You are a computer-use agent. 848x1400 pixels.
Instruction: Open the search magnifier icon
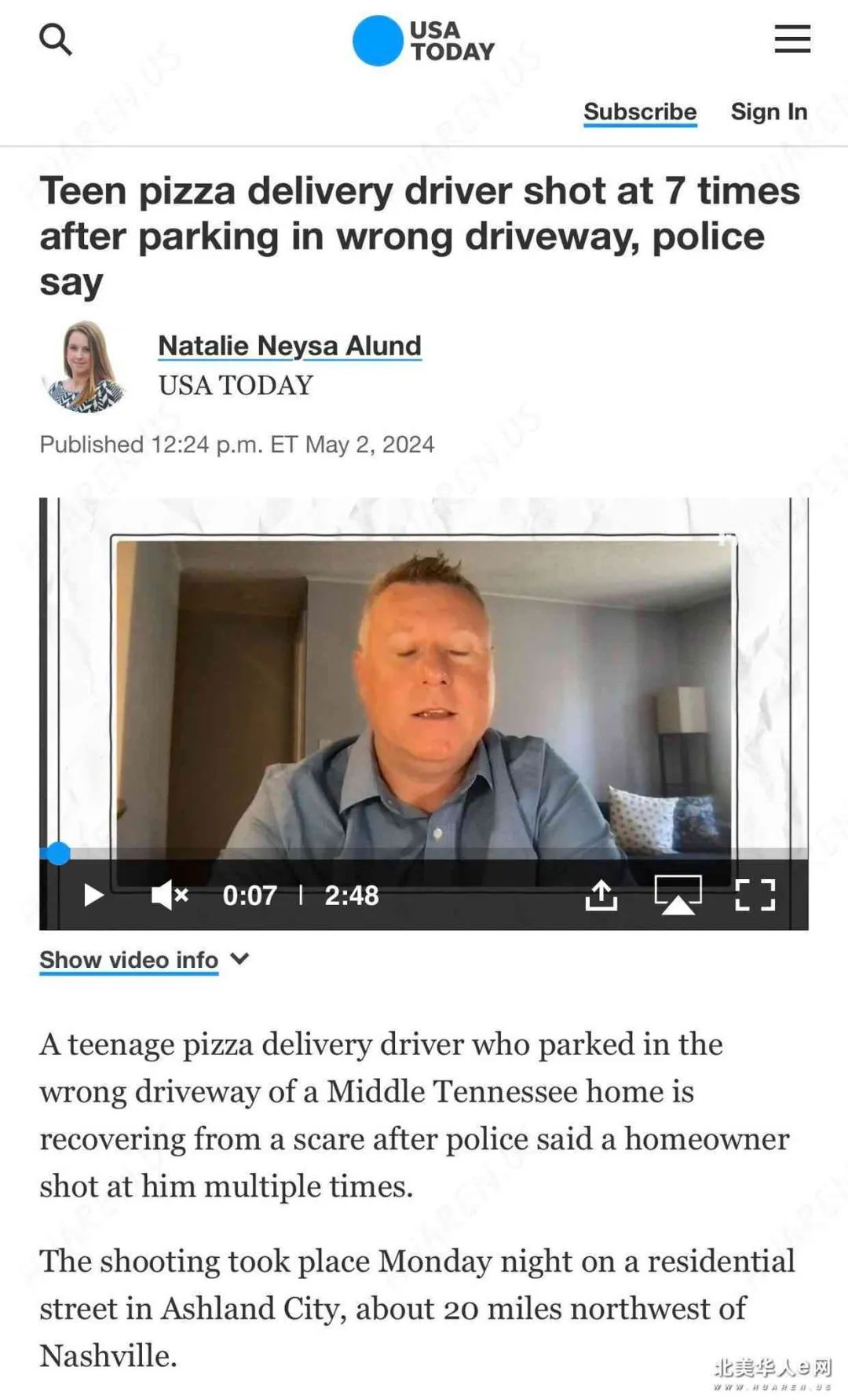point(56,38)
